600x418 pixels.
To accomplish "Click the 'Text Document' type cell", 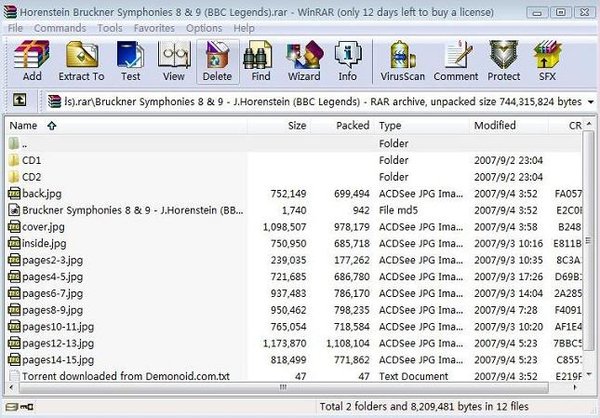I will (413, 376).
